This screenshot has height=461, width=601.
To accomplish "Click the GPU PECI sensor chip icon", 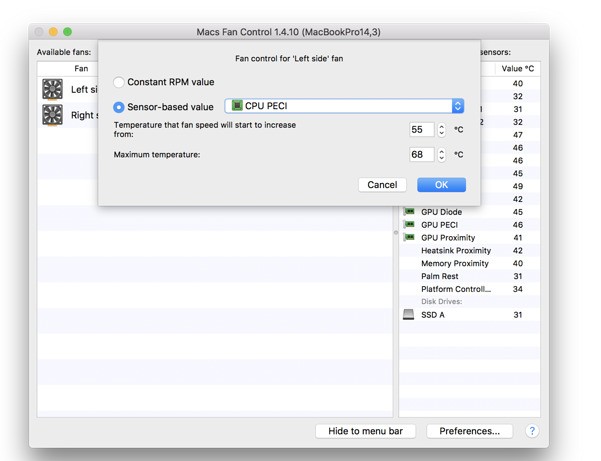I will (409, 224).
